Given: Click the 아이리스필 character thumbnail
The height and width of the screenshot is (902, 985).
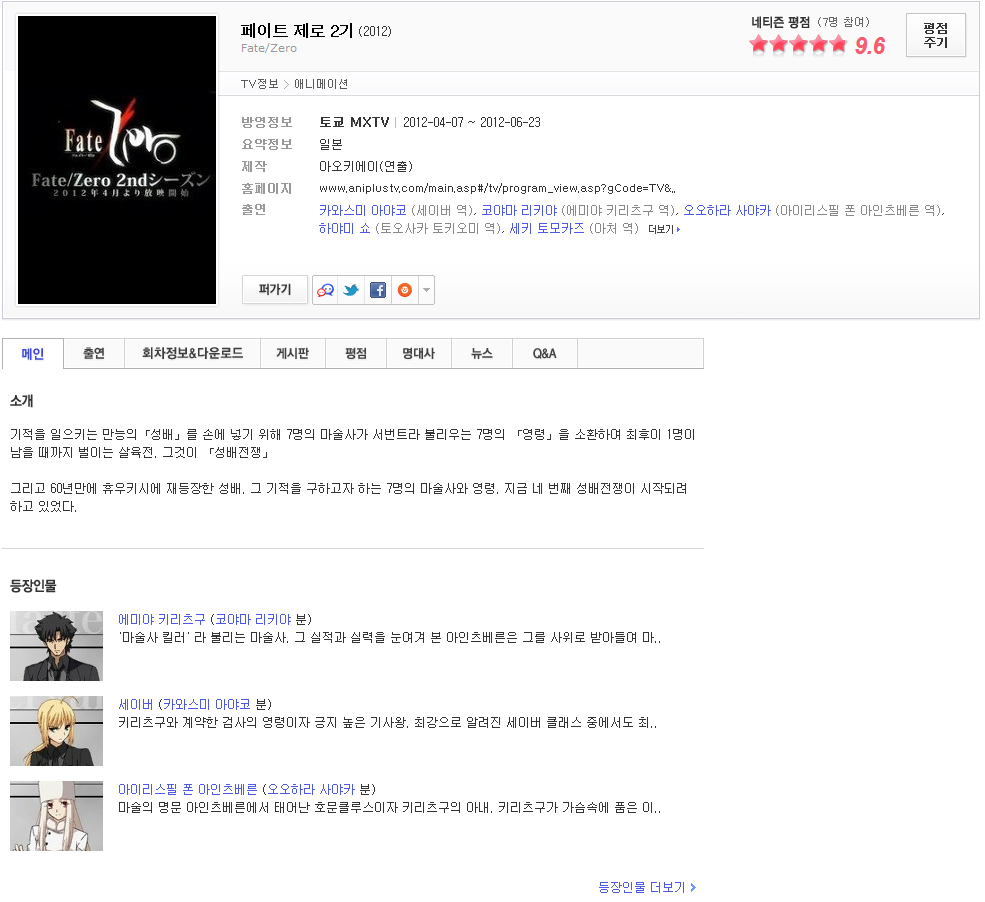Looking at the screenshot, I should pyautogui.click(x=57, y=816).
